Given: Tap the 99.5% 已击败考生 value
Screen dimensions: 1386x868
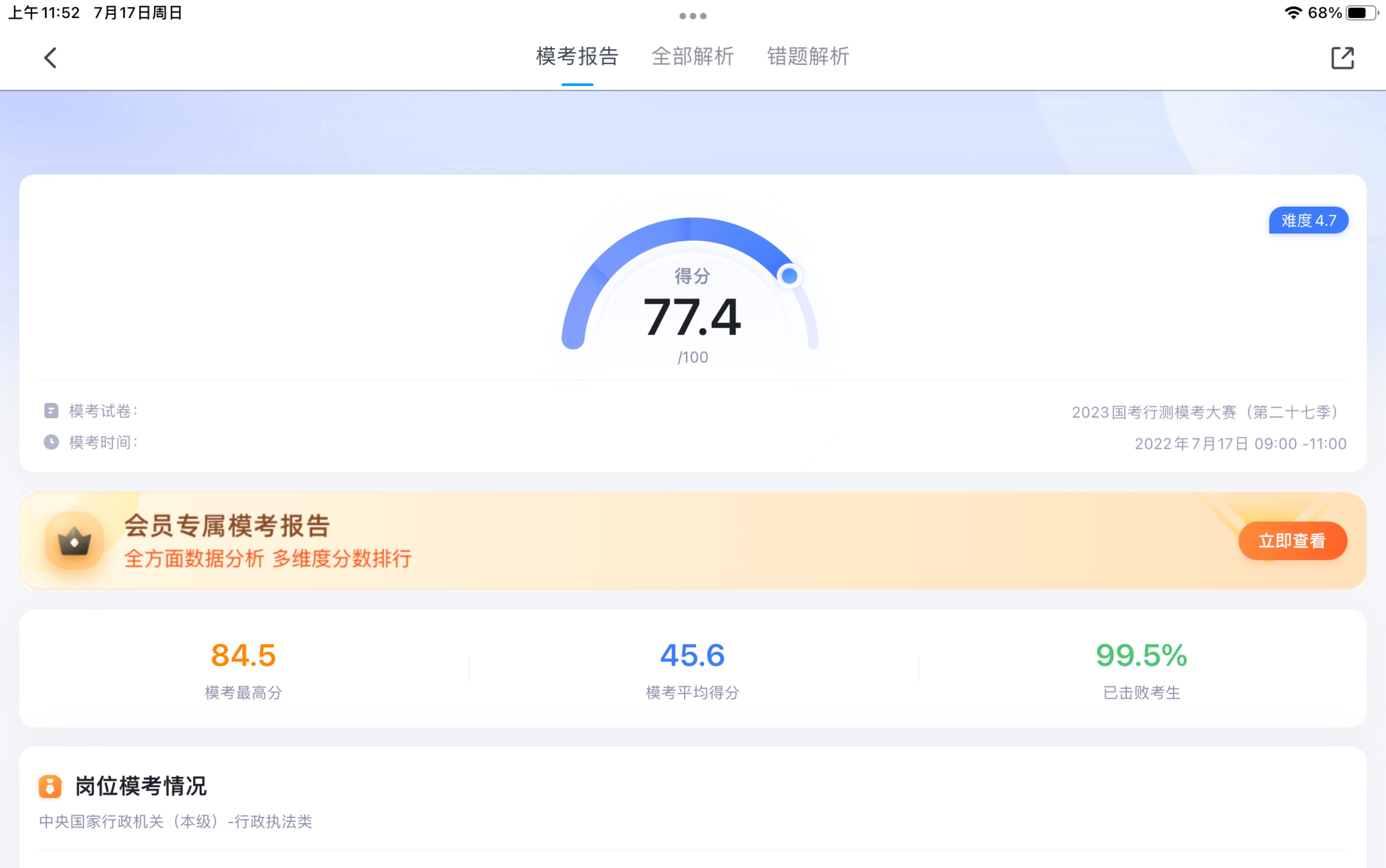Looking at the screenshot, I should click(x=1141, y=656).
